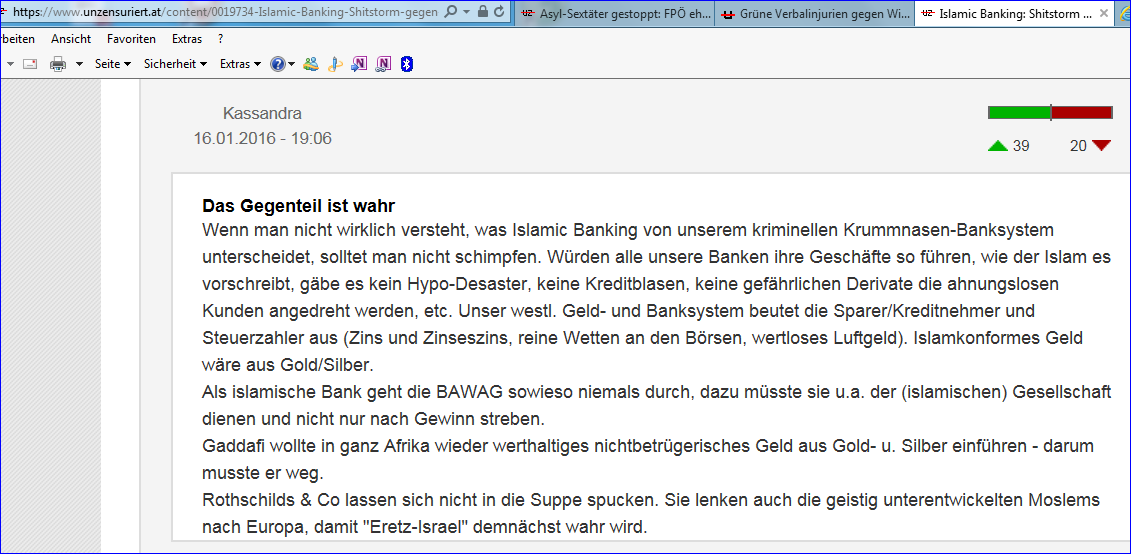This screenshot has width=1131, height=554.
Task: Click the refresh icon in the address bar
Action: pyautogui.click(x=501, y=11)
